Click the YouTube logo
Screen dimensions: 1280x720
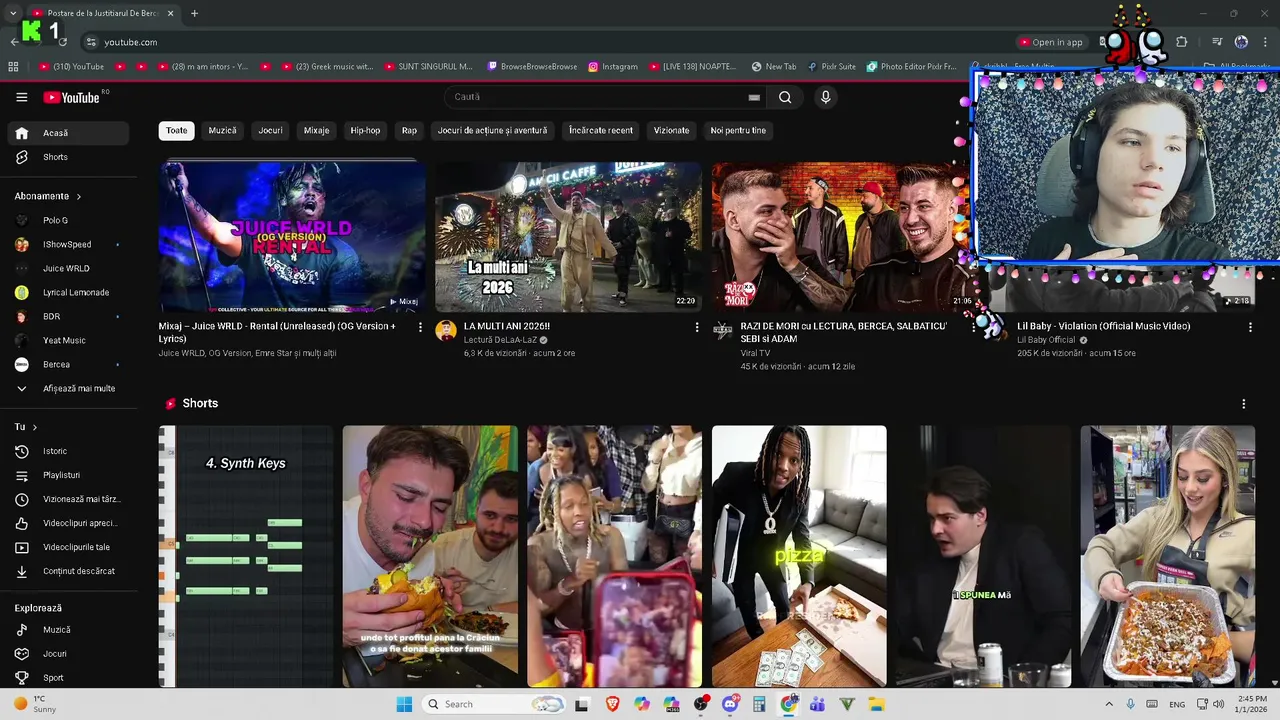click(72, 97)
